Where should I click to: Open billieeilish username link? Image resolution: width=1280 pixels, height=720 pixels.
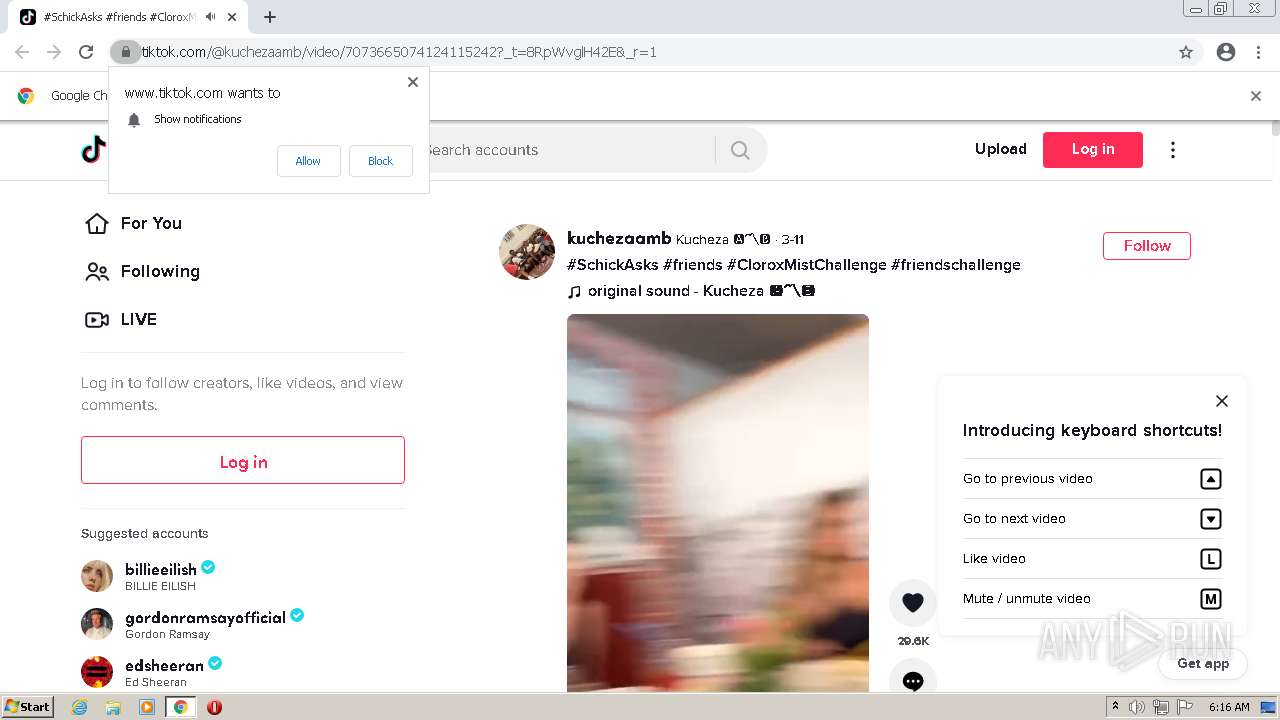[161, 569]
